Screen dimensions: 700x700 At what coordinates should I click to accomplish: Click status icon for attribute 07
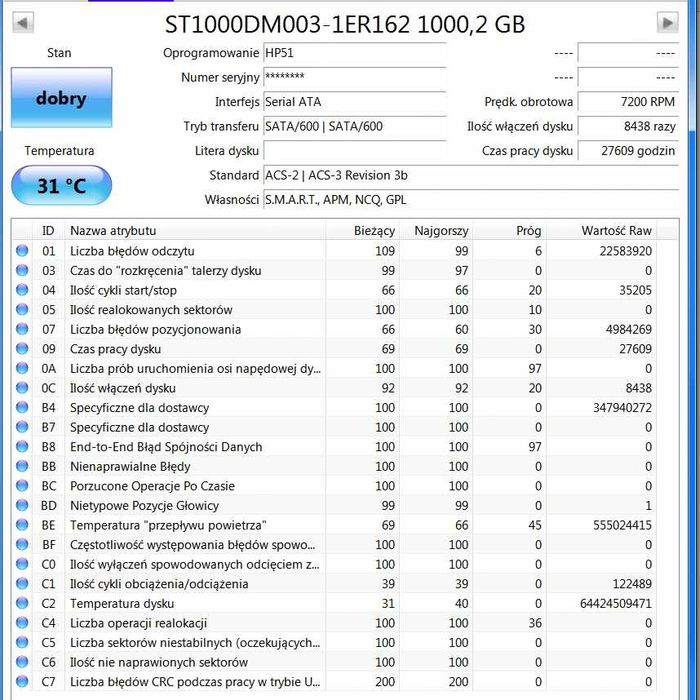coord(22,329)
